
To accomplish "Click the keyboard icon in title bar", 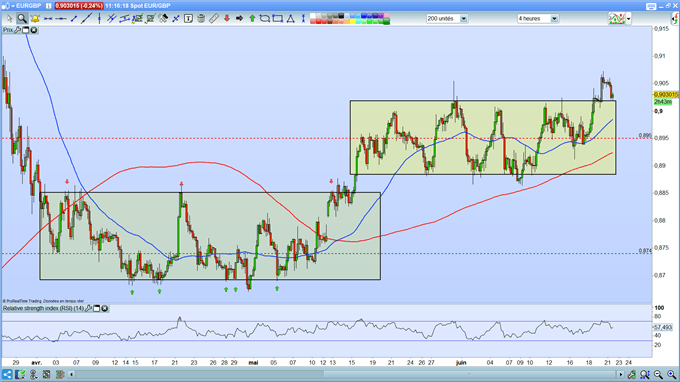I will (651, 6).
